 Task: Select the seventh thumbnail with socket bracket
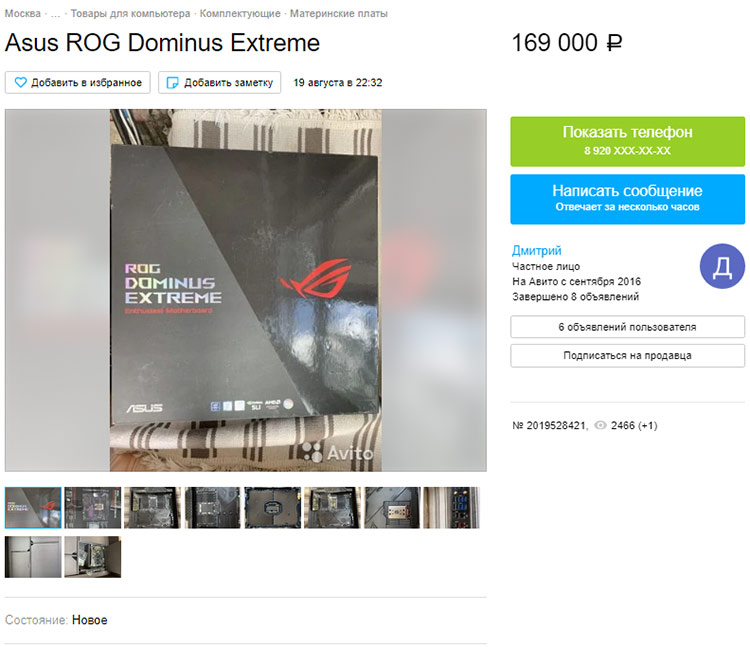(392, 507)
